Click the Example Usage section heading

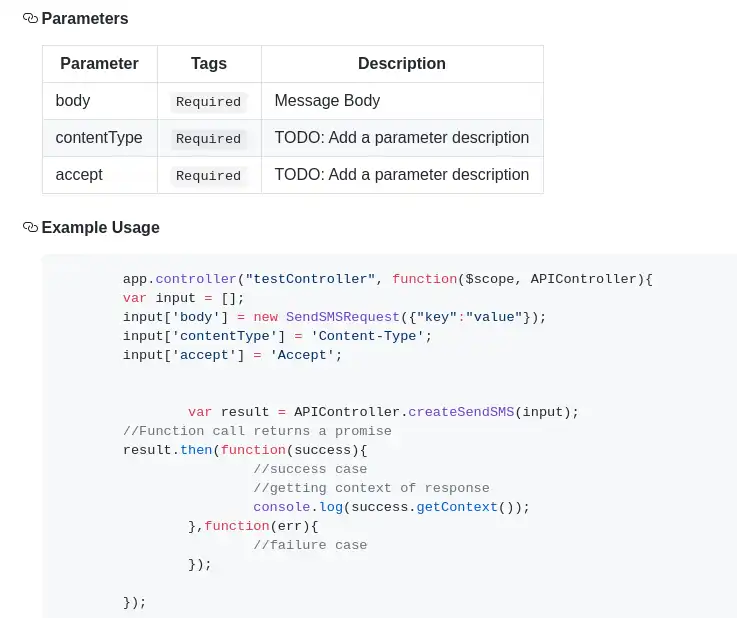(x=100, y=227)
